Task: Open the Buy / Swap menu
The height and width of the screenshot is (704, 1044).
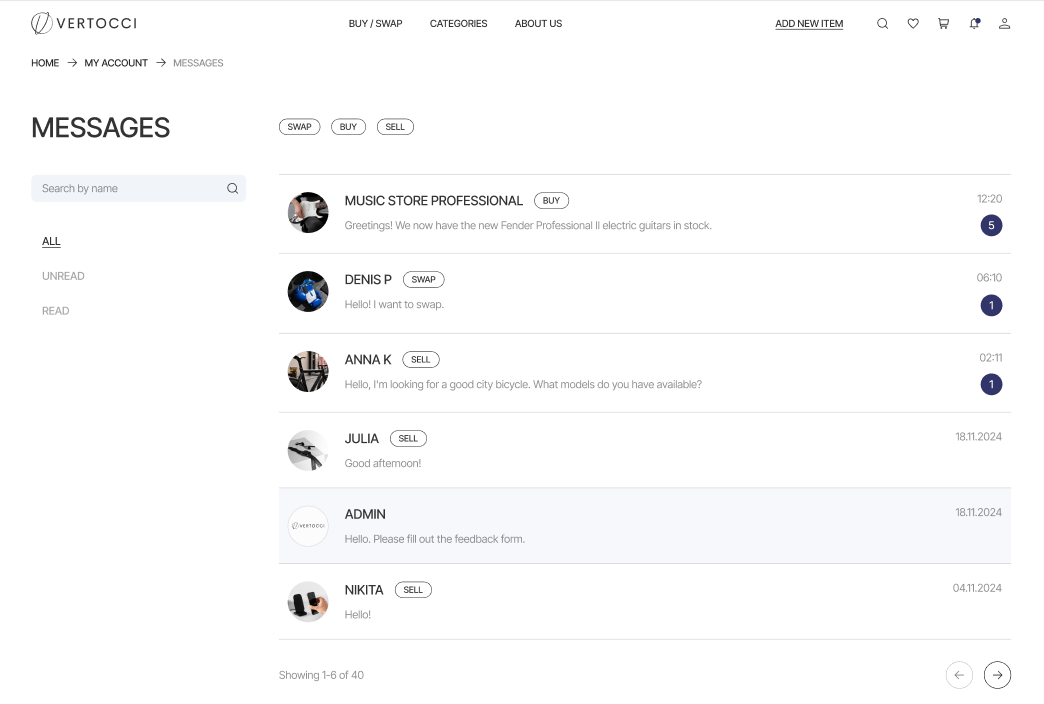Action: pyautogui.click(x=375, y=24)
